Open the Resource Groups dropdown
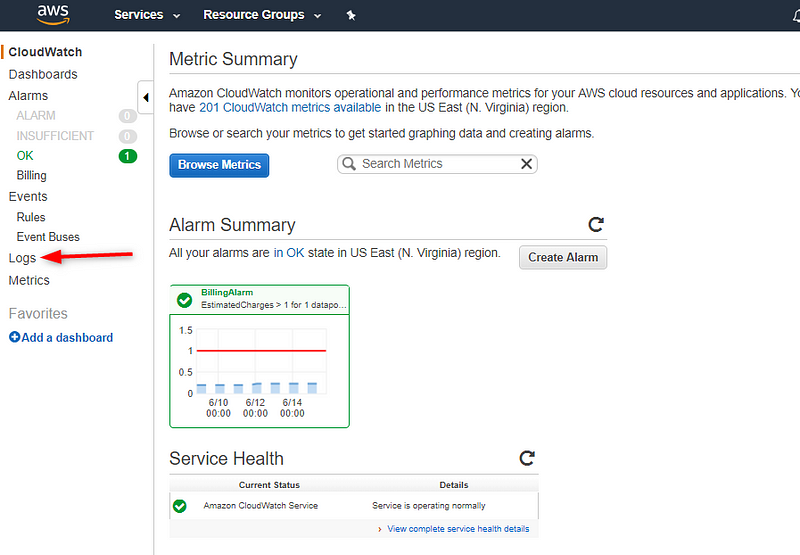Image resolution: width=800 pixels, height=555 pixels. tap(262, 15)
